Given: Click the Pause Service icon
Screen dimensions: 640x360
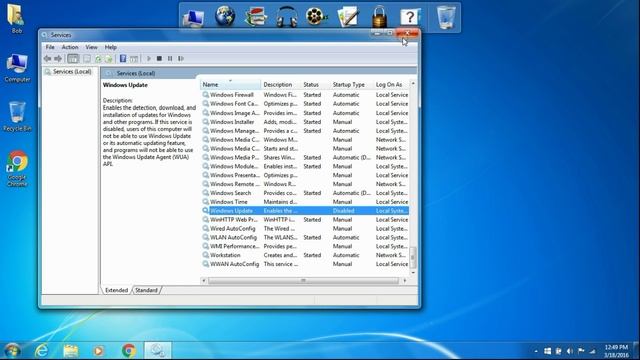Looking at the screenshot, I should 170,59.
